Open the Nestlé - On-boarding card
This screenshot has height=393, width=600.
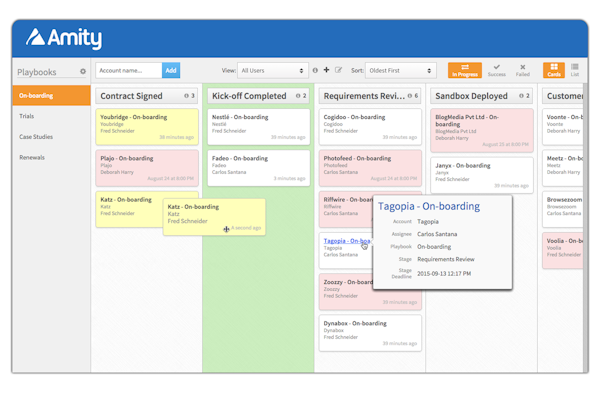pos(259,127)
